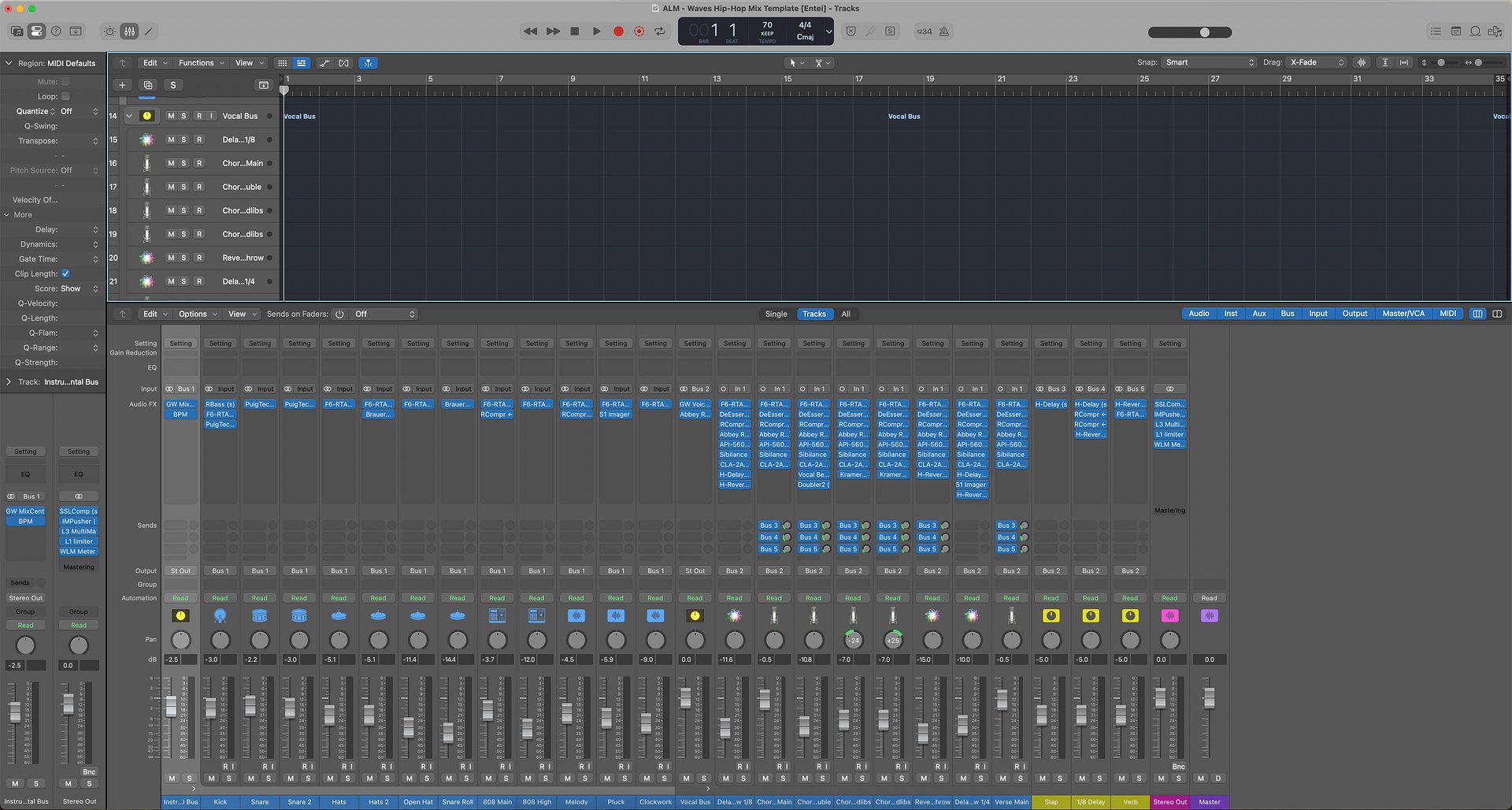Click the Kick channel strip icon
This screenshot has width=1512, height=810.
pos(220,615)
